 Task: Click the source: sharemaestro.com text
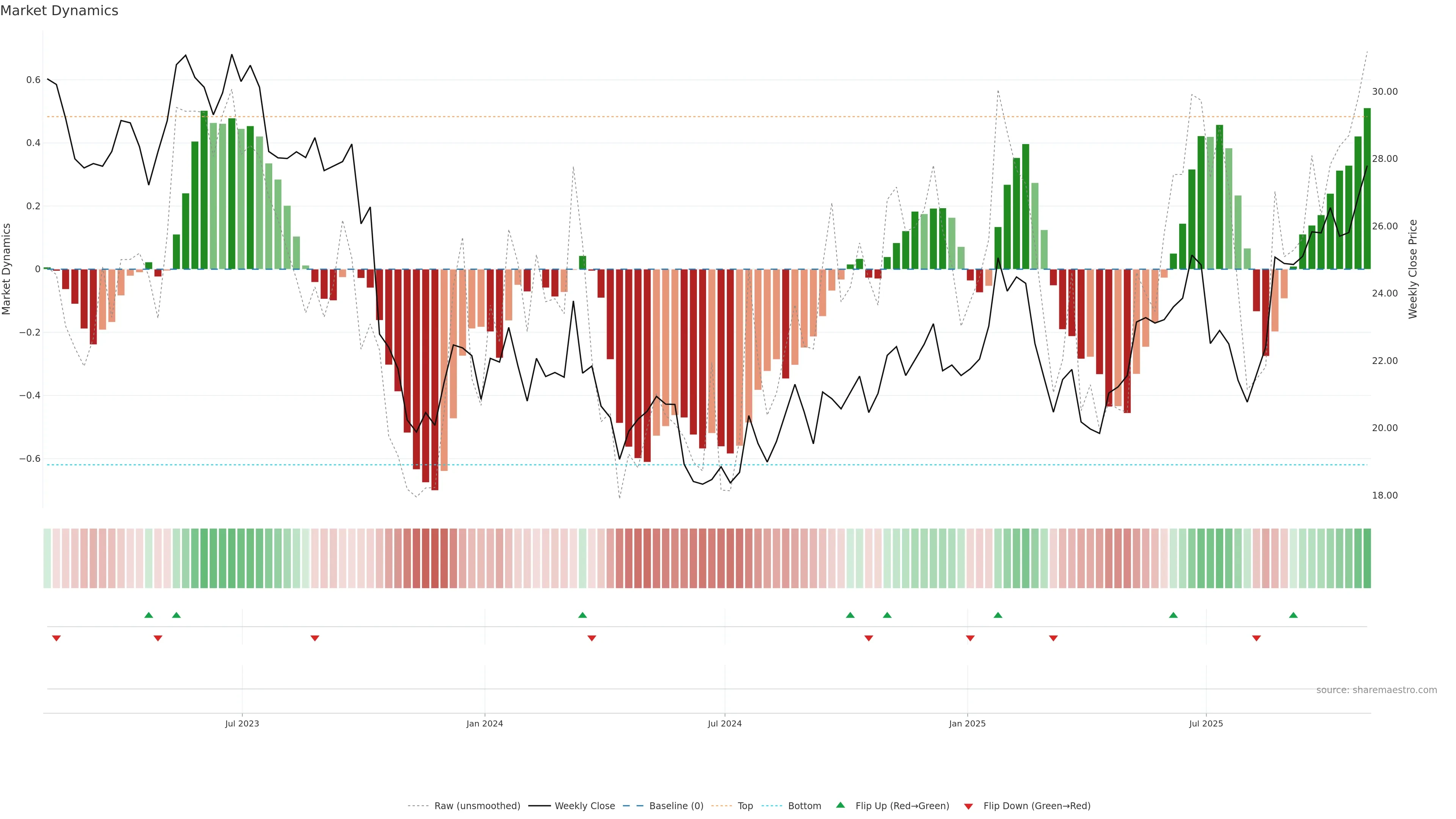tap(1376, 690)
